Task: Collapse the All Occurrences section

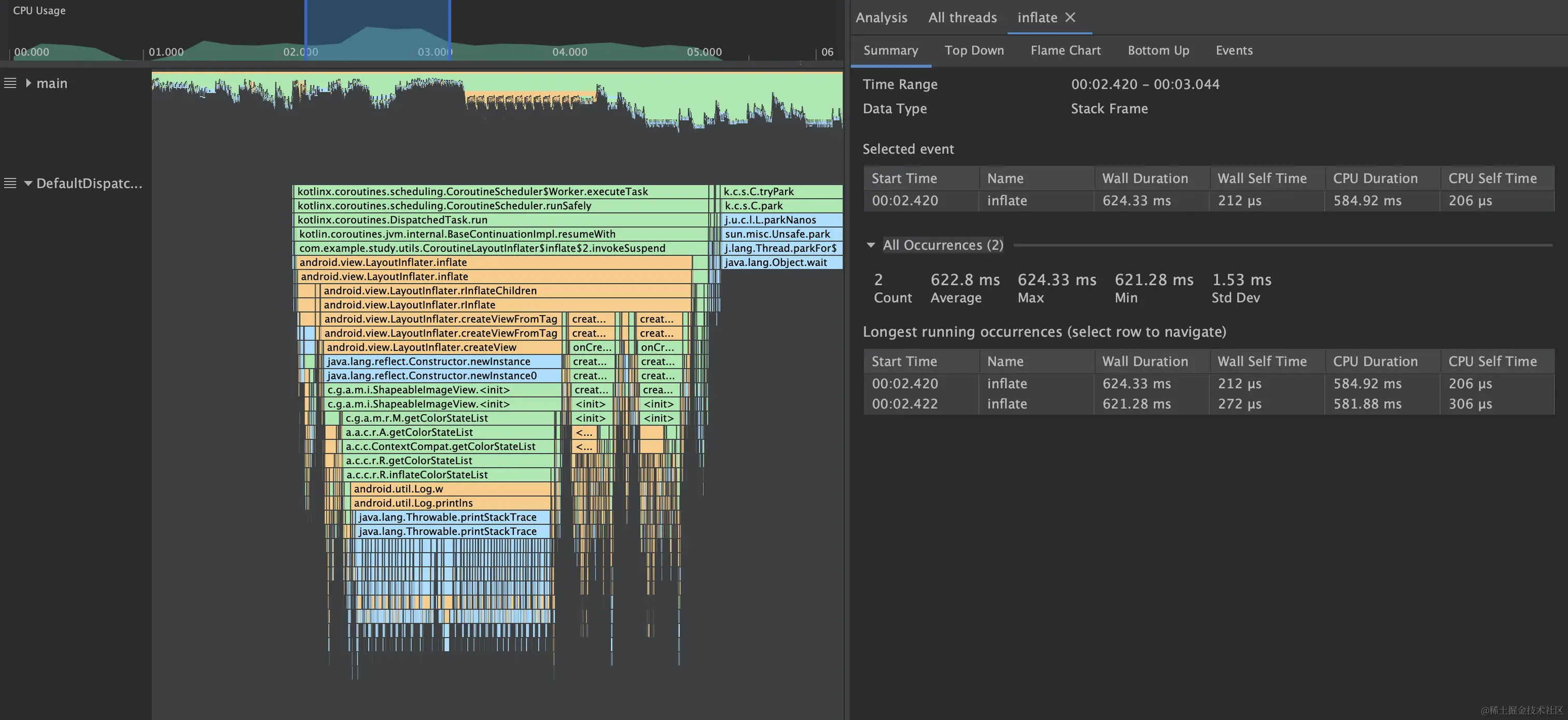Action: [x=871, y=245]
